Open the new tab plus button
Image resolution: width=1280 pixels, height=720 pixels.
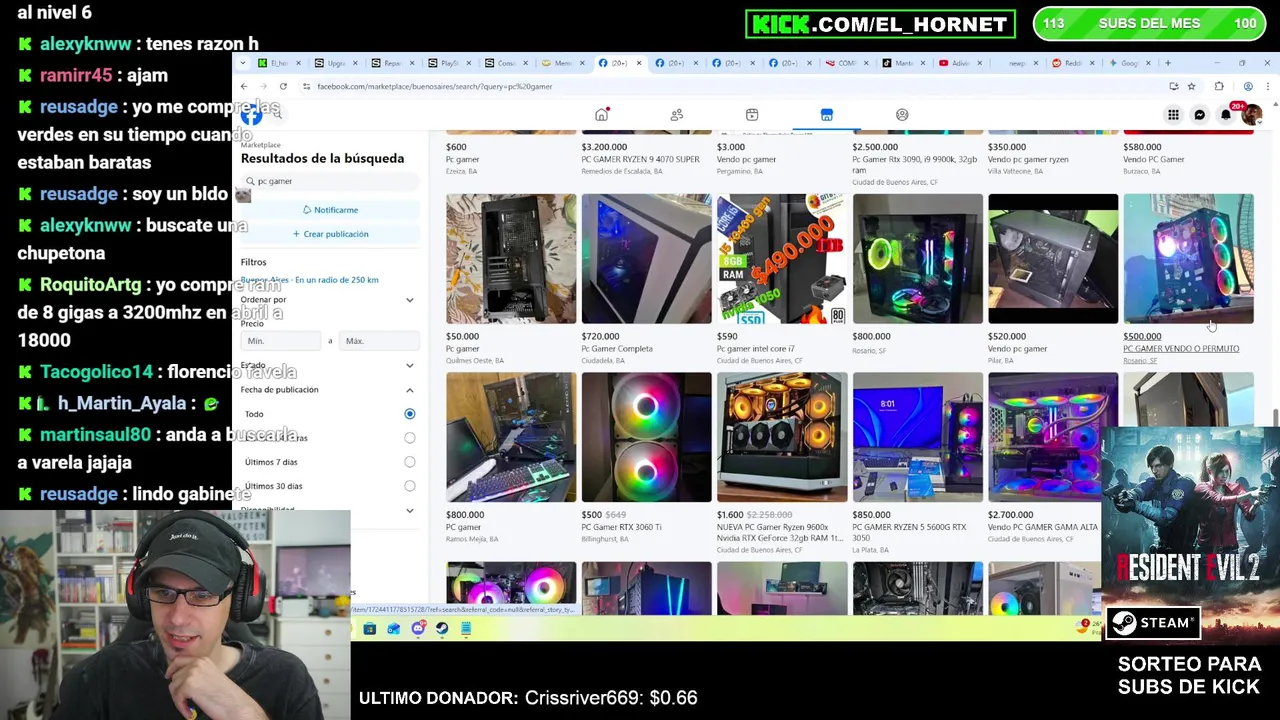[1167, 63]
